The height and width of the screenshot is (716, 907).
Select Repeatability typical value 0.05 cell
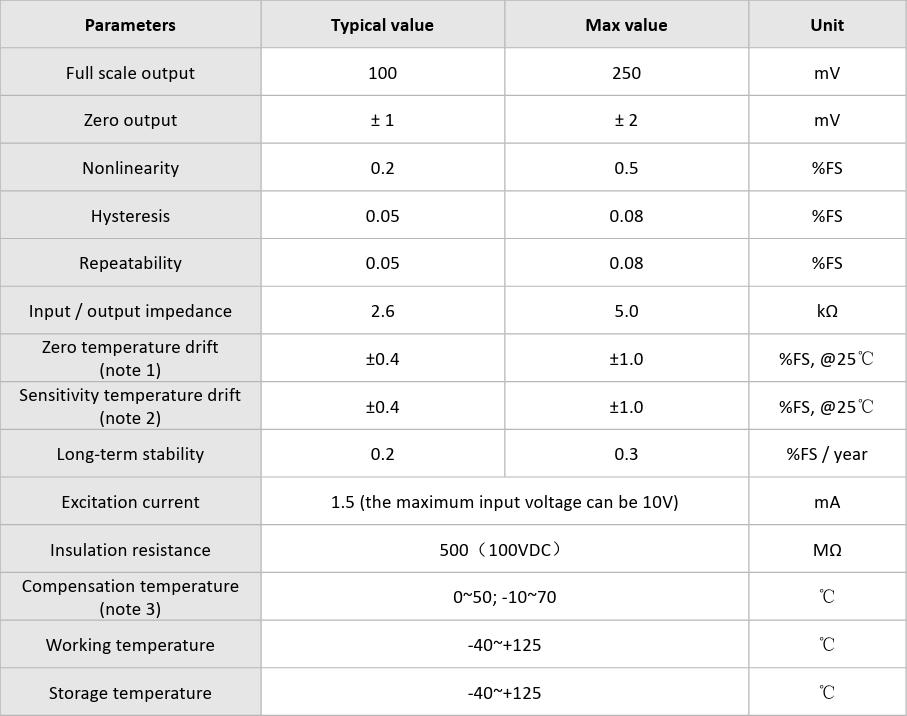pyautogui.click(x=382, y=263)
